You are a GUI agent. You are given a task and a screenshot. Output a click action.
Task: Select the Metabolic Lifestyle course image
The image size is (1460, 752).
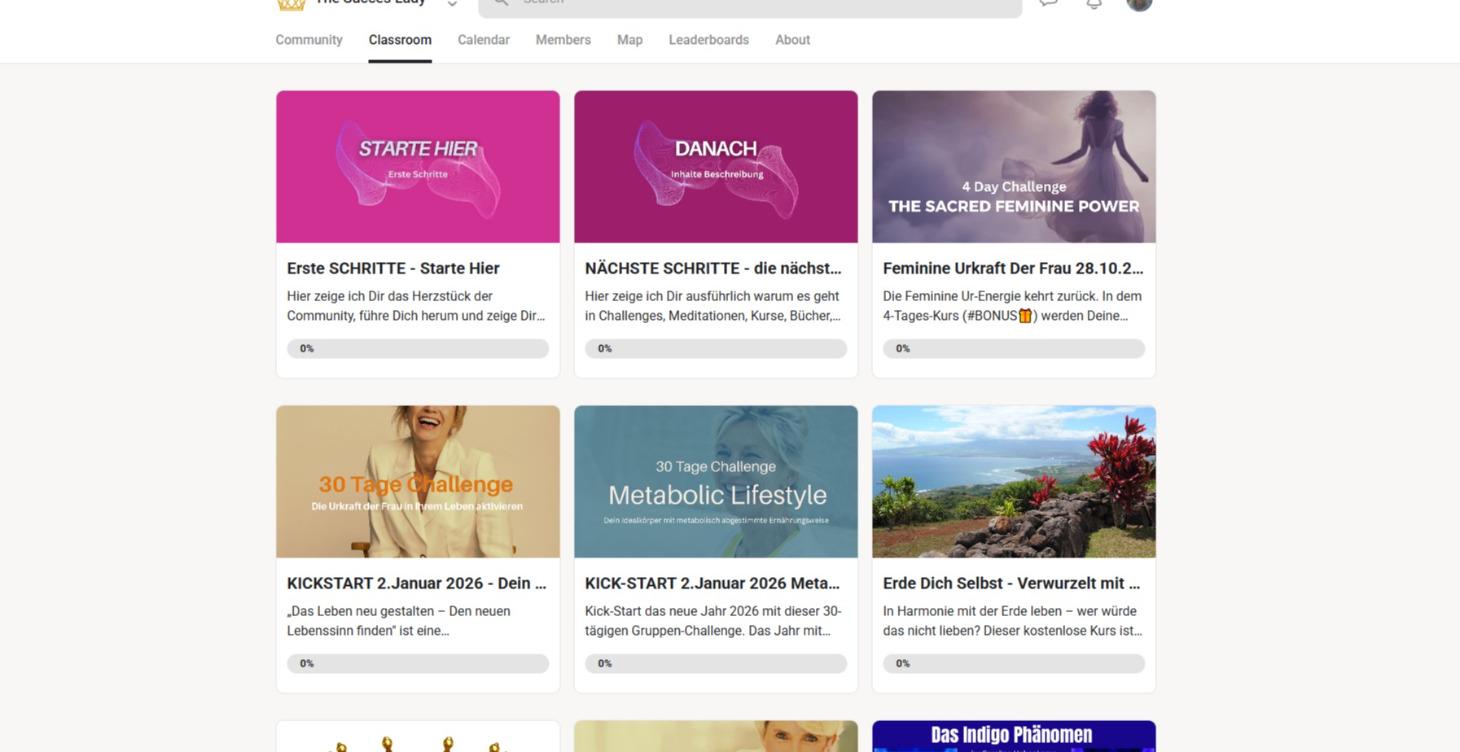coord(716,482)
